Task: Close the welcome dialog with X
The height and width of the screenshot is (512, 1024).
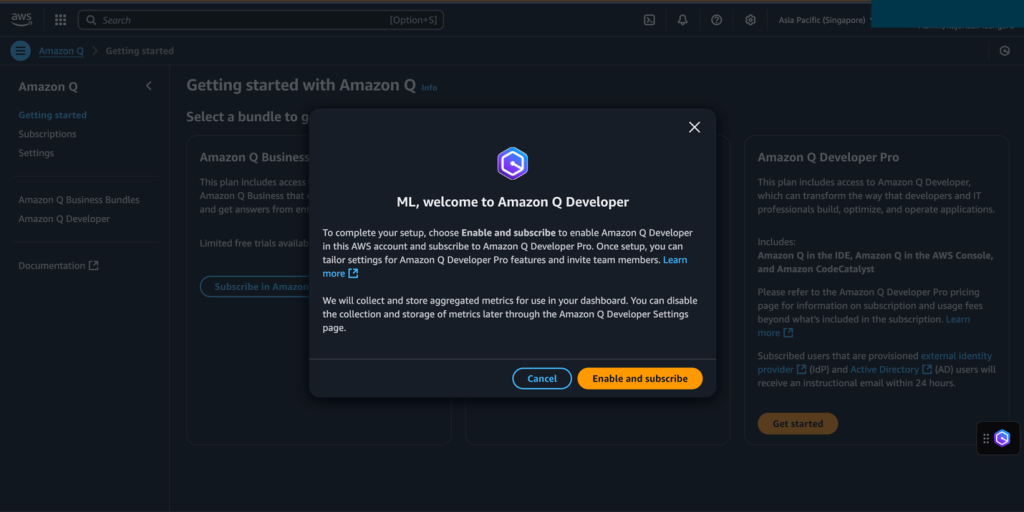Action: click(x=694, y=127)
